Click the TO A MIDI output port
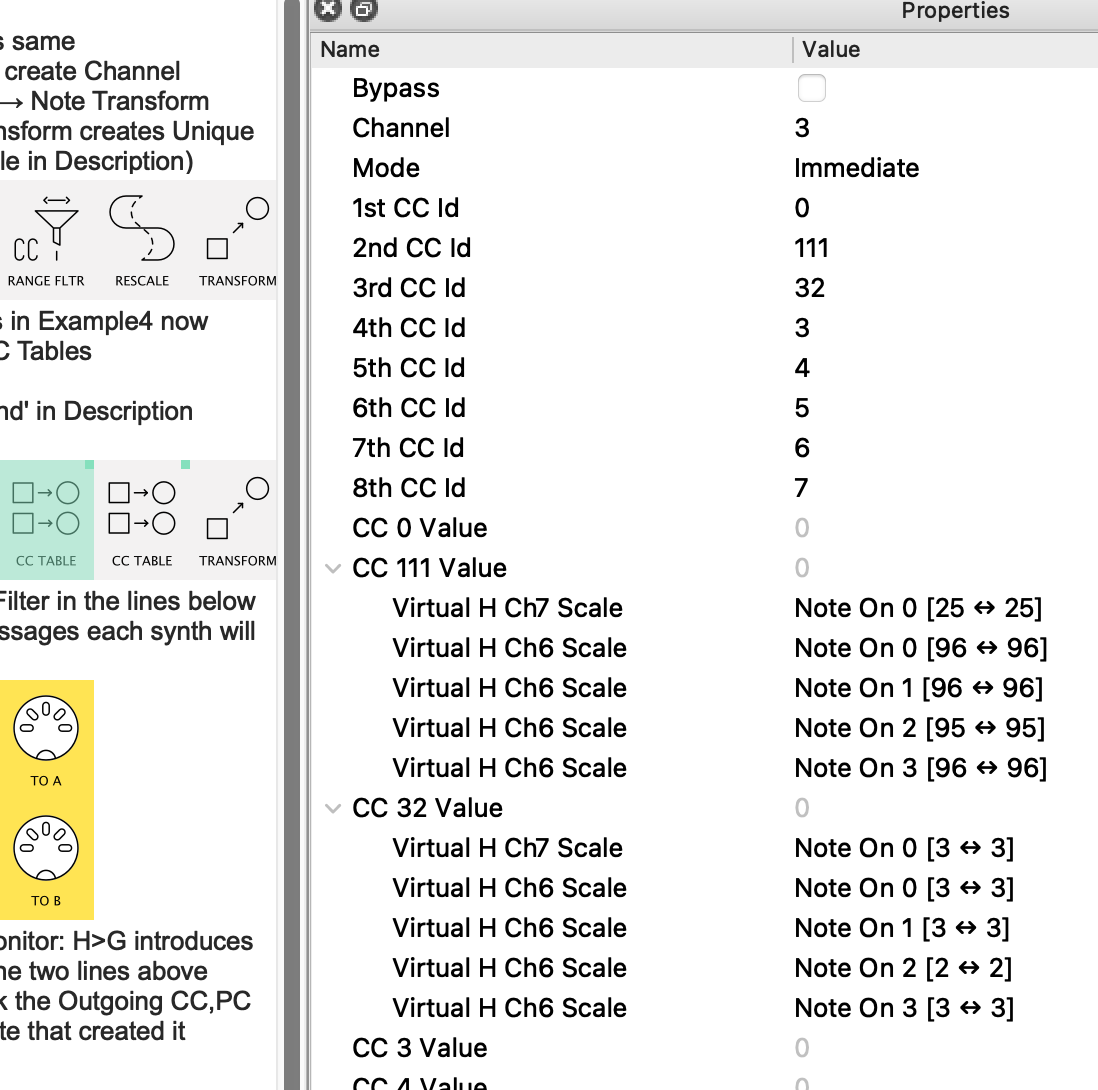 coord(45,737)
